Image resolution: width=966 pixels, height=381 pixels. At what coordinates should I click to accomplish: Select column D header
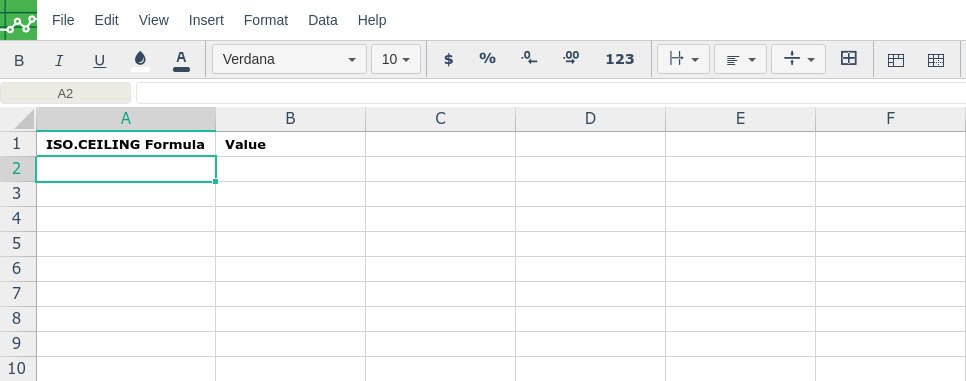590,119
